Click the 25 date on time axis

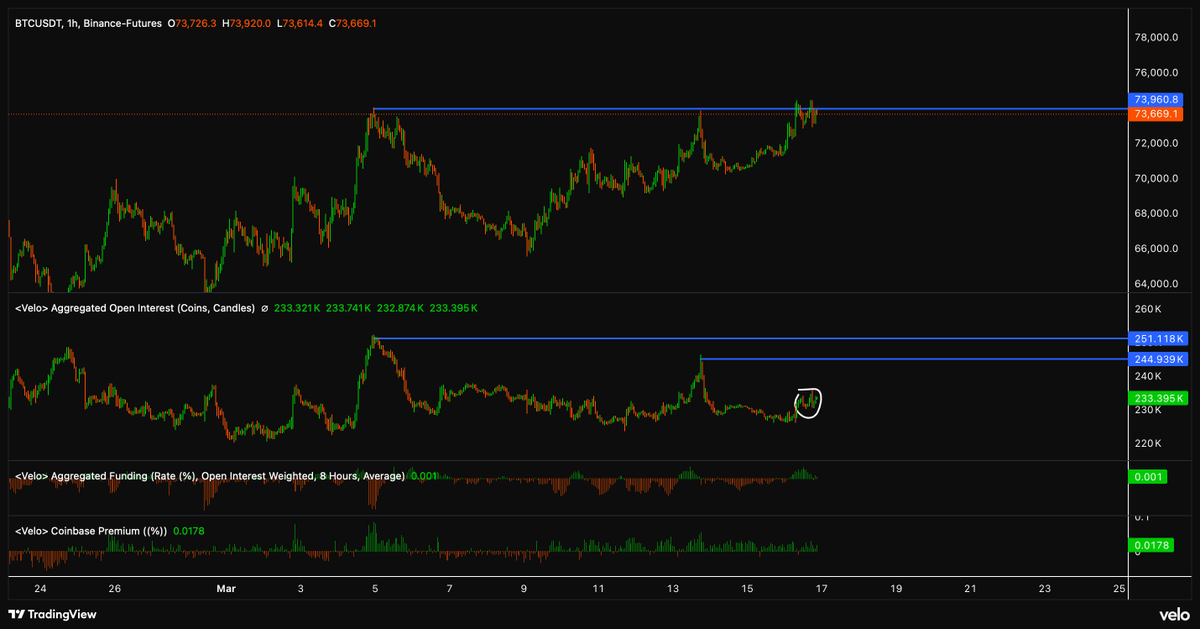click(x=1119, y=589)
